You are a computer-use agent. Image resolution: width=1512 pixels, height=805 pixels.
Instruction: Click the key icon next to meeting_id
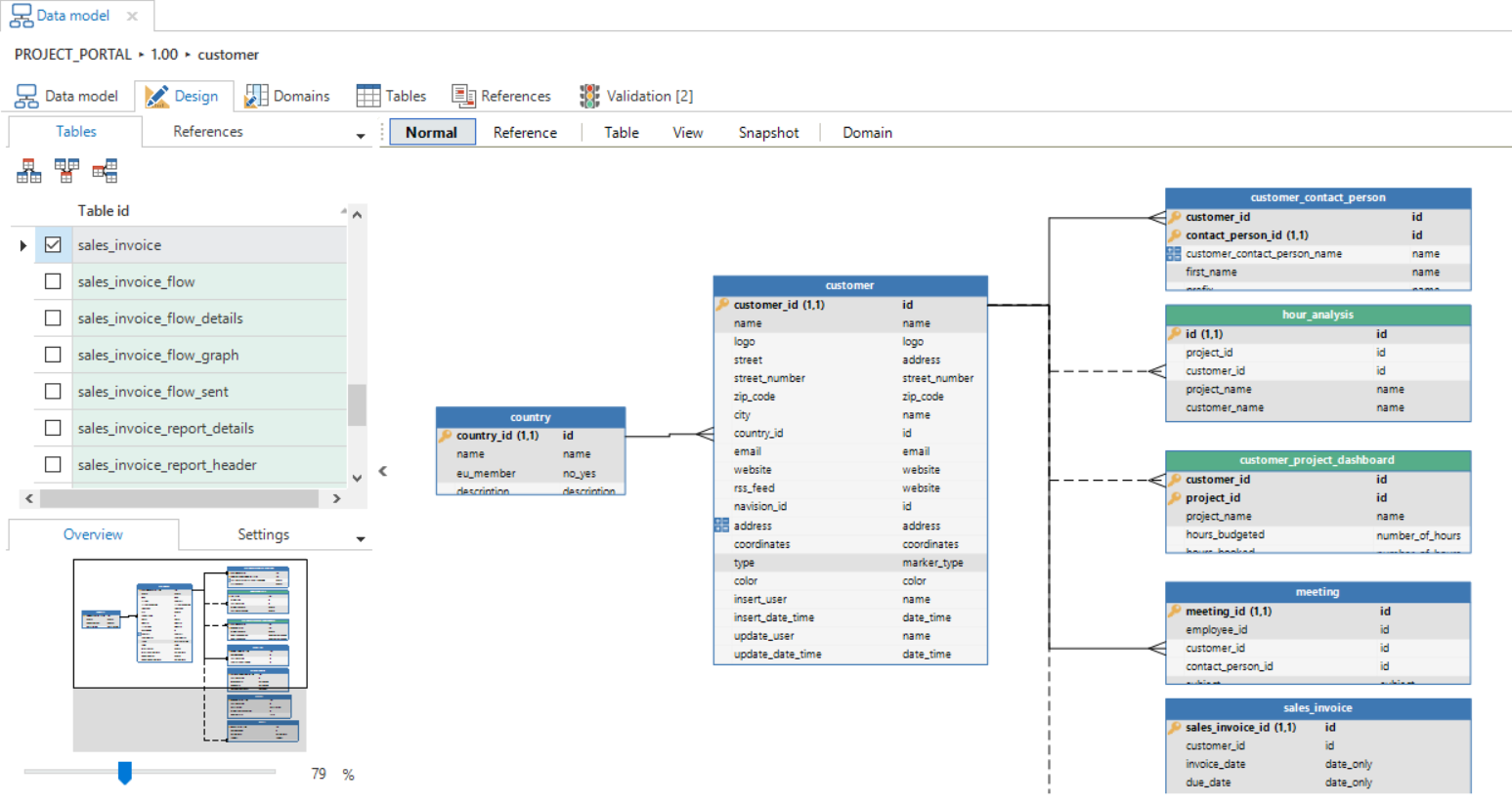[x=1174, y=612]
